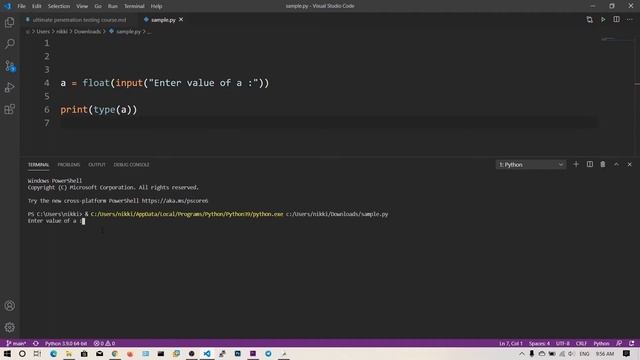The width and height of the screenshot is (640, 360).
Task: Click VS Code icon on taskbar
Action: click(x=207, y=354)
